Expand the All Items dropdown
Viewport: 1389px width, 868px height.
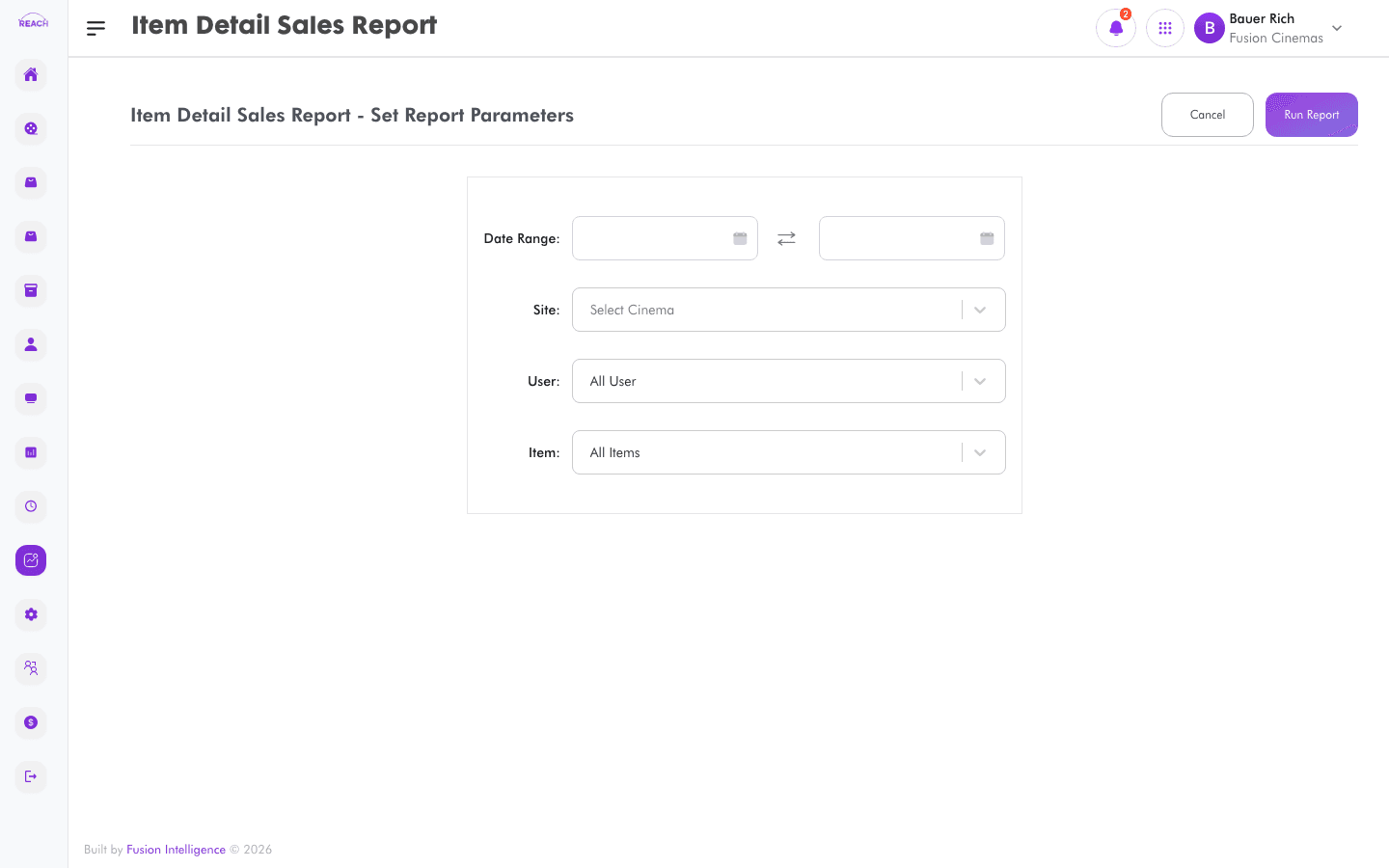click(x=789, y=452)
